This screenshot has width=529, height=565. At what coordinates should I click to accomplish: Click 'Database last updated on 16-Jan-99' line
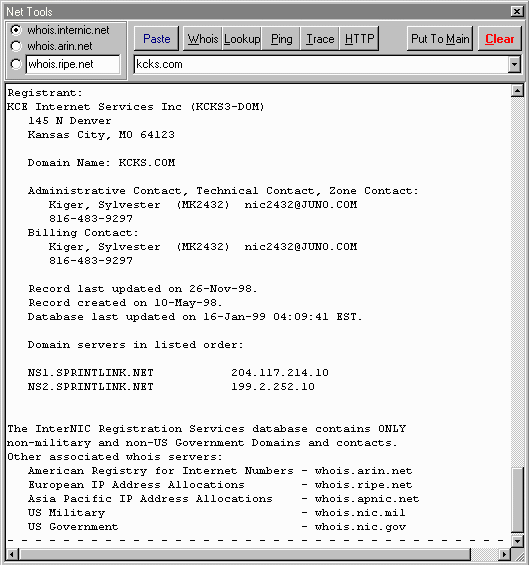click(x=195, y=317)
